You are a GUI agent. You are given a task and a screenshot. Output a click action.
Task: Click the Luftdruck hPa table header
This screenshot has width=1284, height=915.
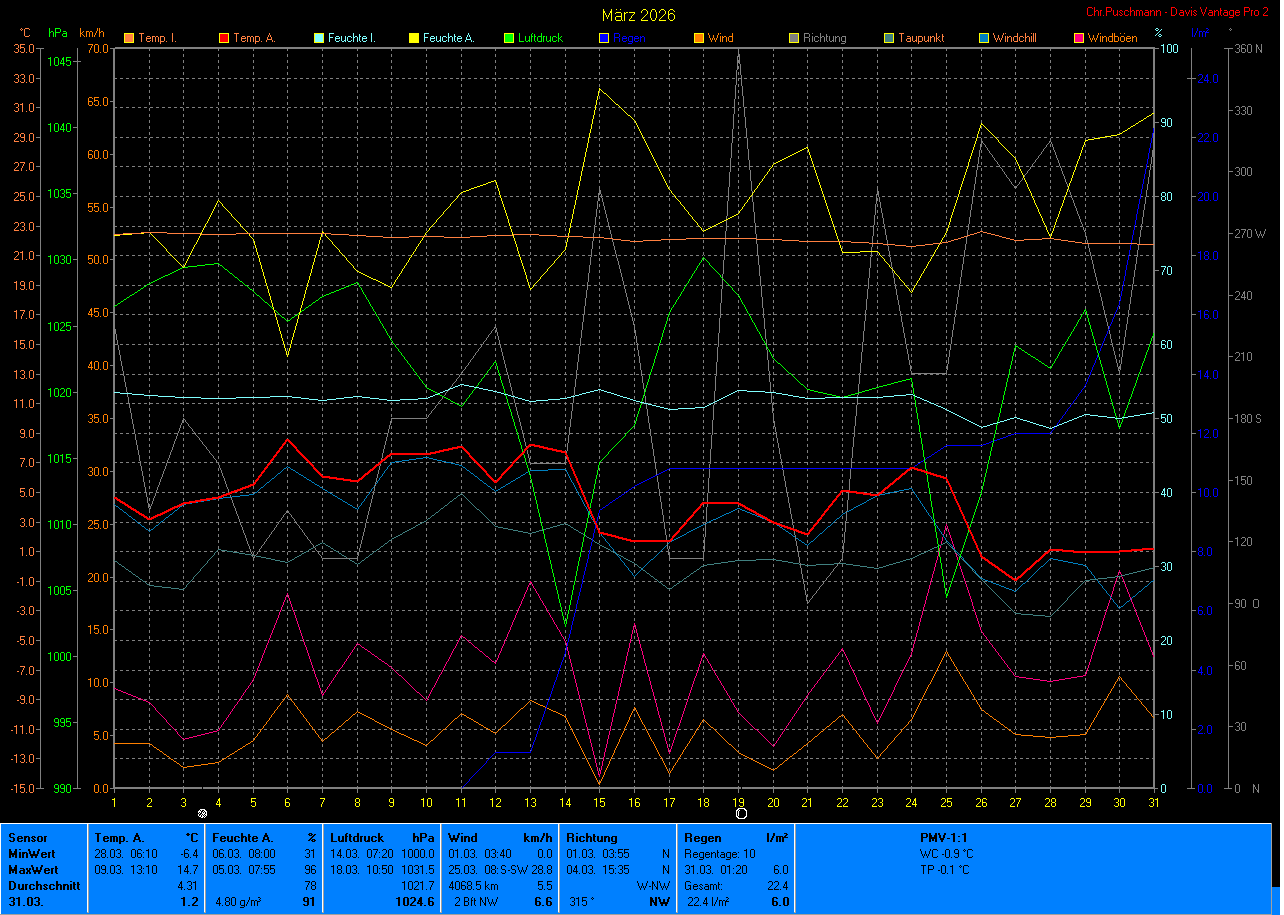383,838
